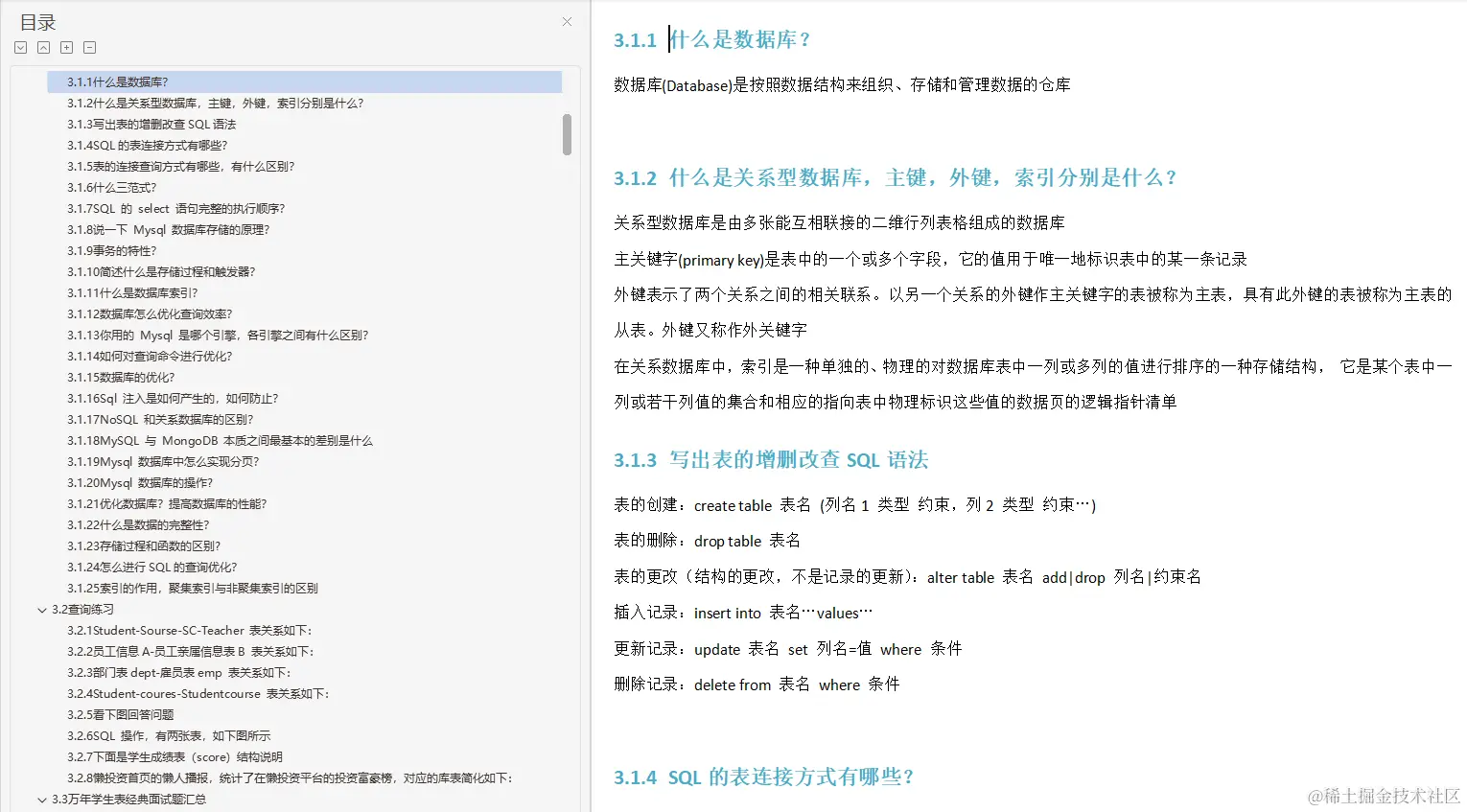
Task: Click the heading 3.1.3 写出表的增删改查 SQL 语法
Action: 771,459
